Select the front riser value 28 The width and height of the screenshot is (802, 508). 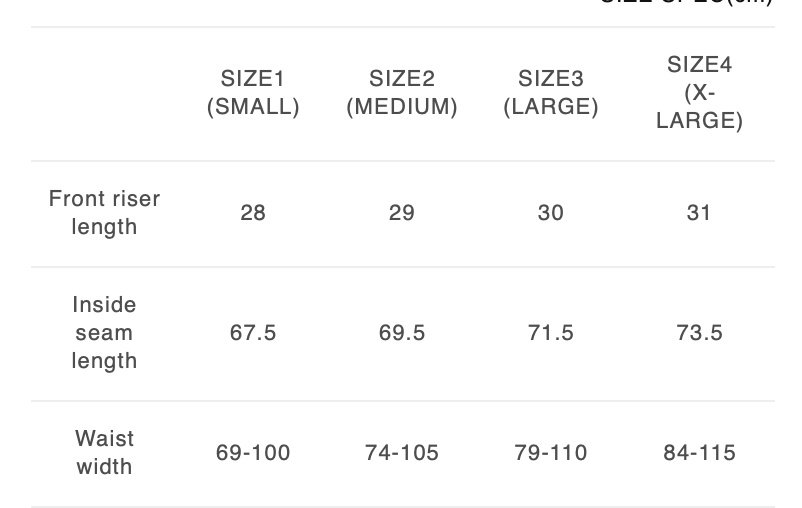point(253,212)
